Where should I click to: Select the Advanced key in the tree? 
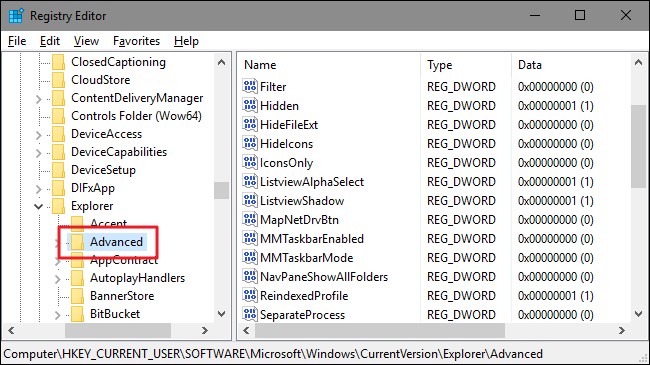click(116, 242)
